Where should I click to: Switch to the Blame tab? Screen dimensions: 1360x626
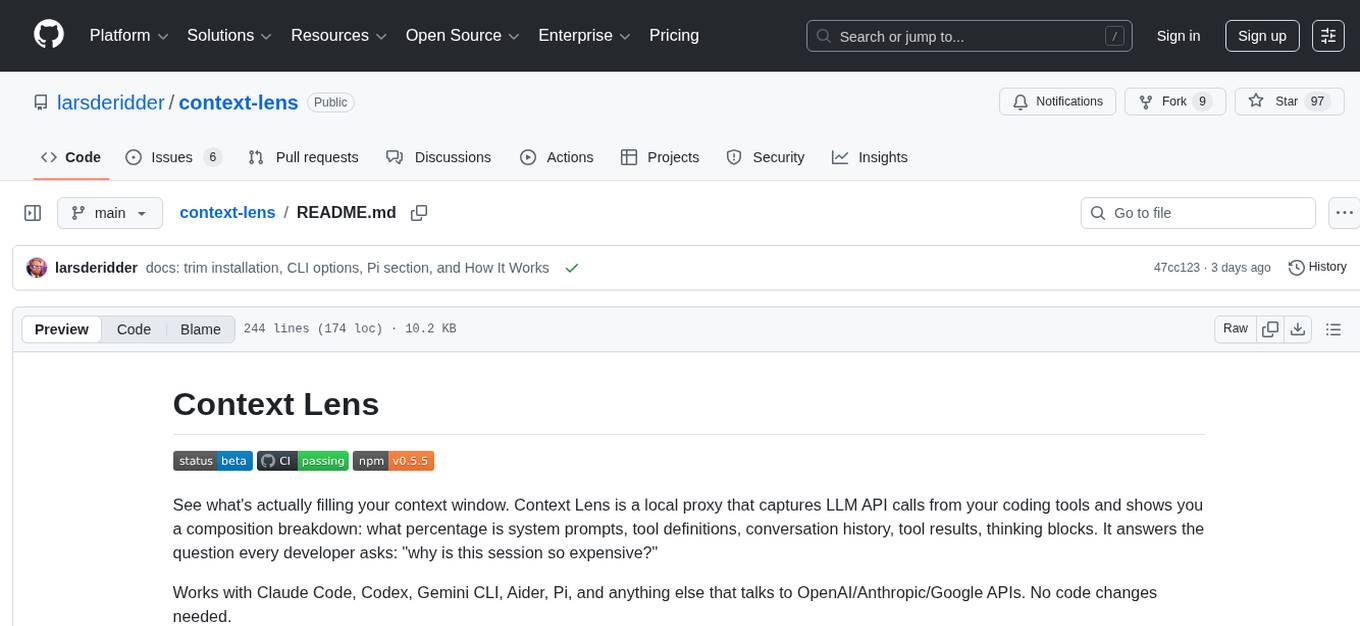200,329
